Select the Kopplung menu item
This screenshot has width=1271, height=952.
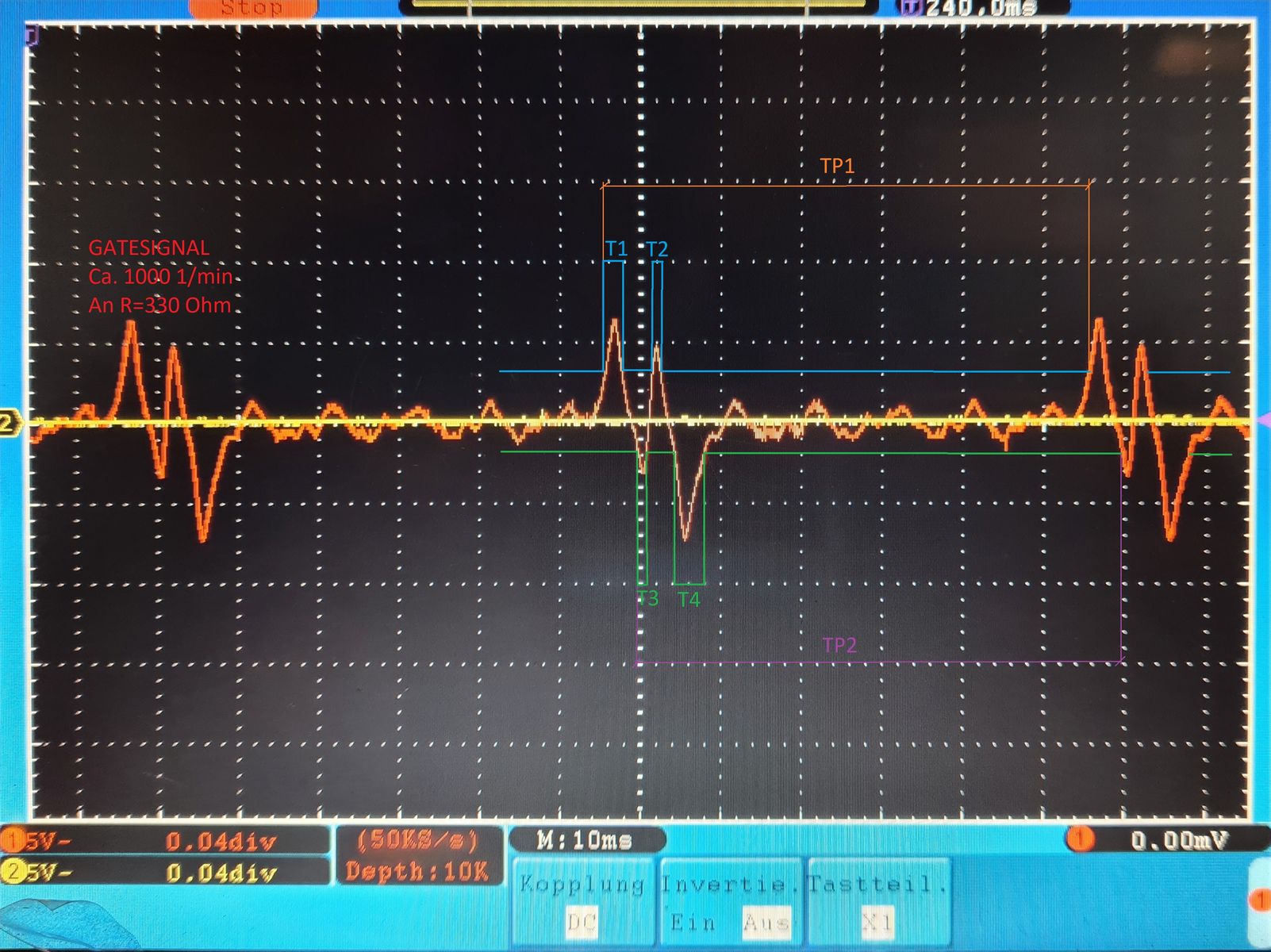[582, 884]
